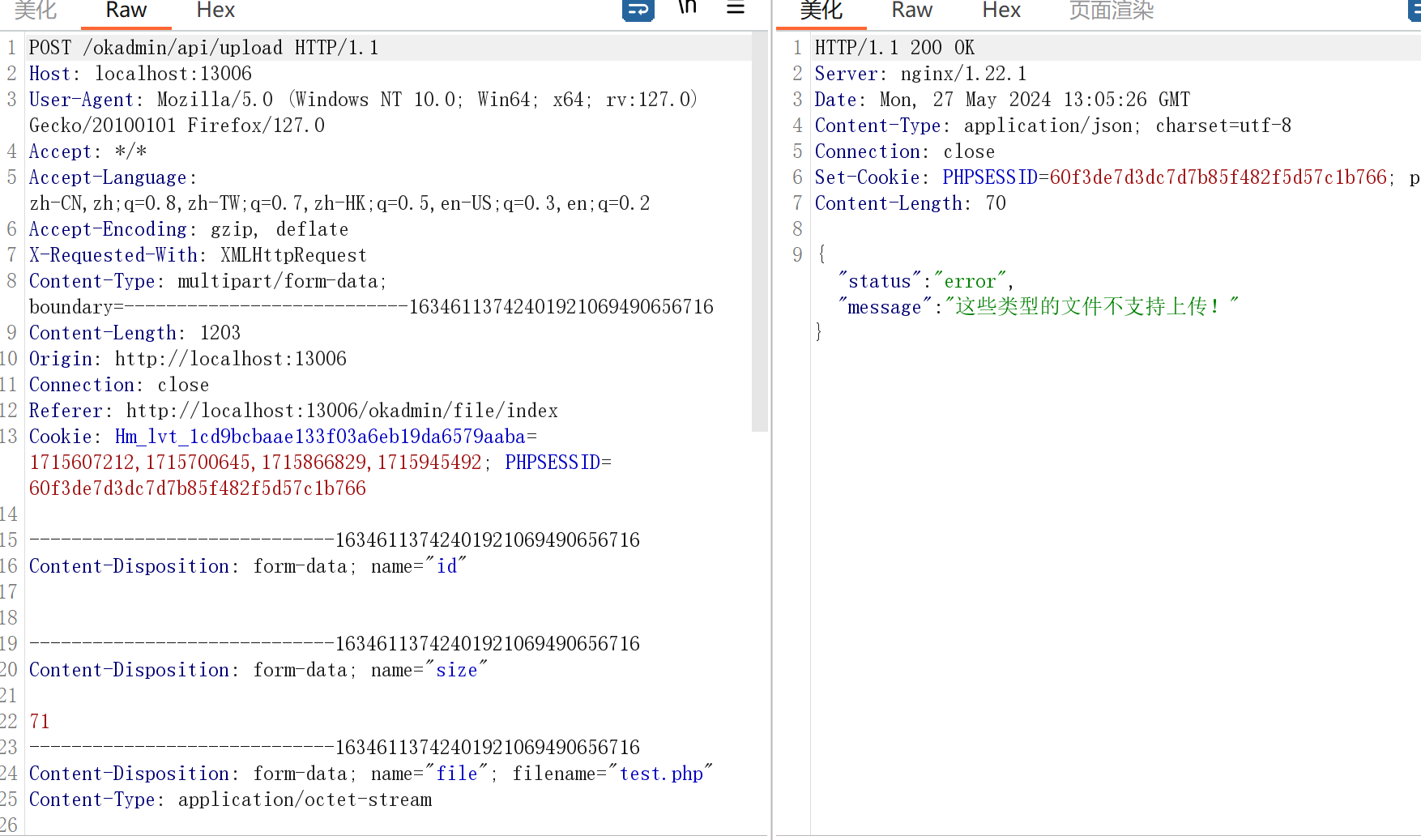Viewport: 1421px width, 840px height.
Task: Switch response view to 美化 tab
Action: coord(821,11)
